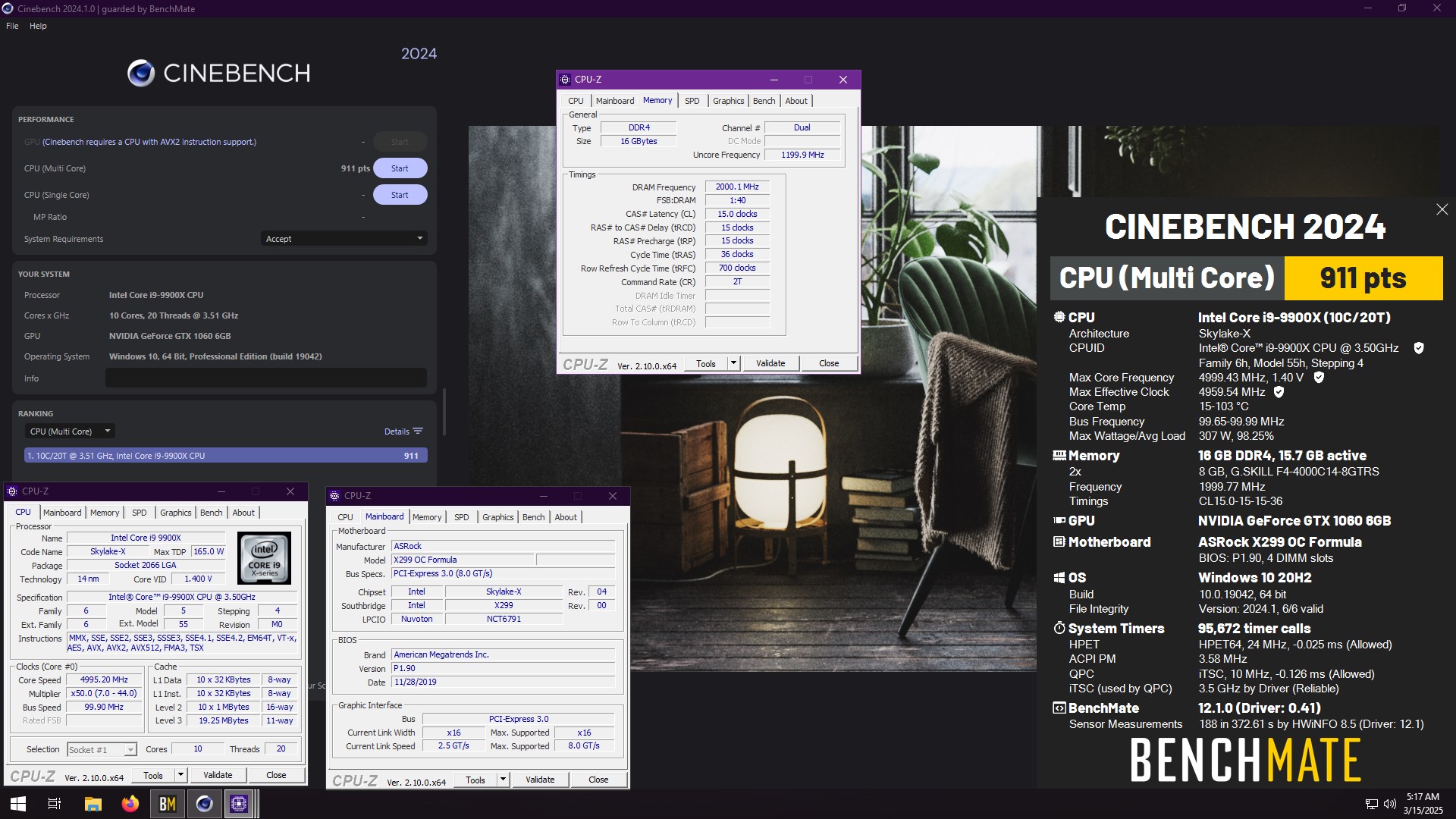Launch Firefox from the taskbar
Viewport: 1456px width, 819px height.
[130, 804]
